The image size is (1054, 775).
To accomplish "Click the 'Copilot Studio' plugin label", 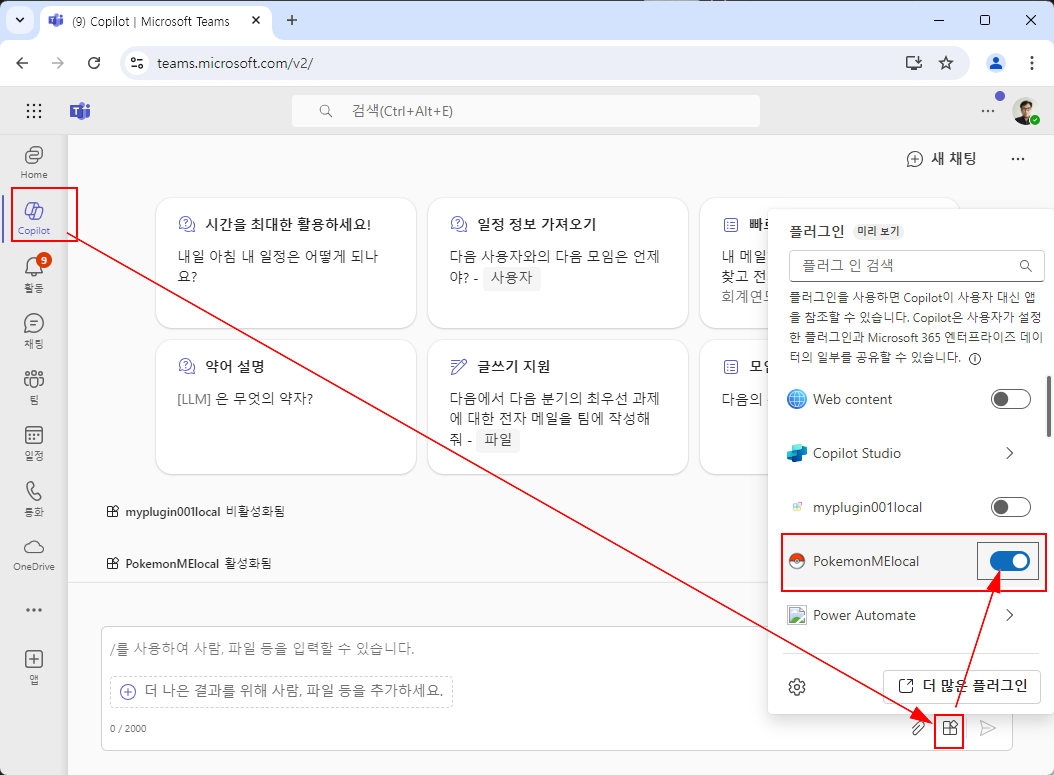I will (856, 453).
